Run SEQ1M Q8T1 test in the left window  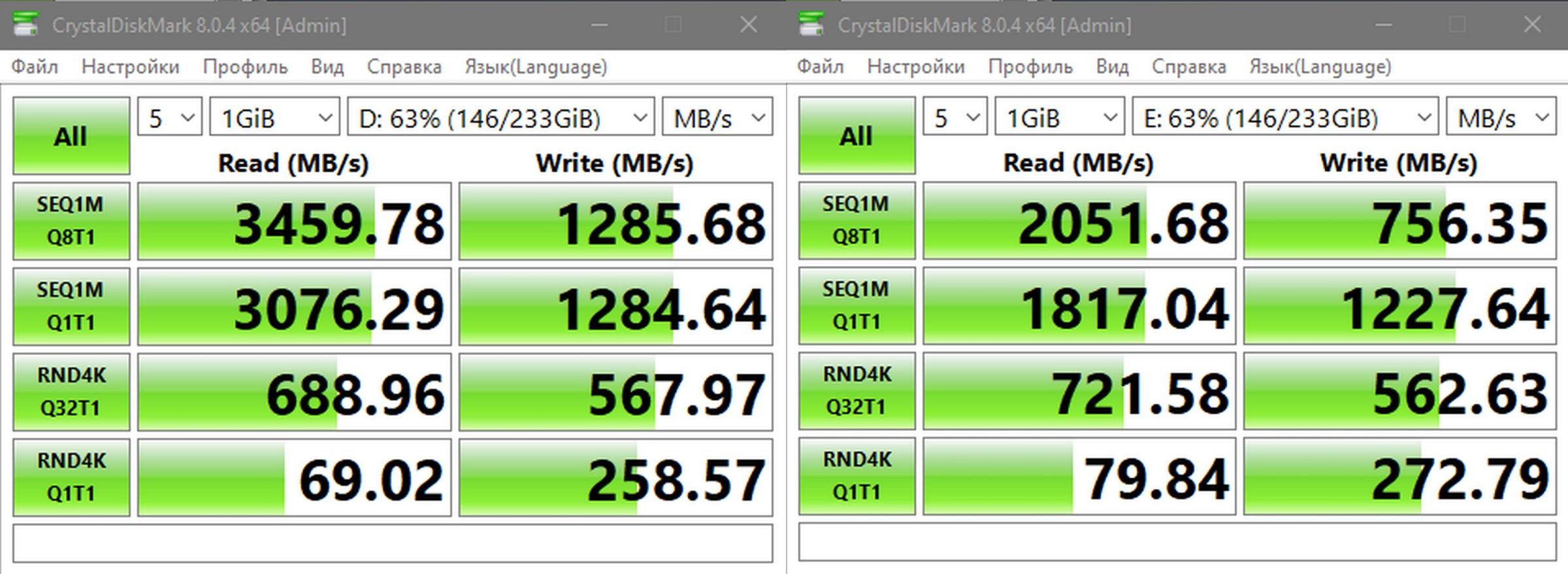(71, 221)
